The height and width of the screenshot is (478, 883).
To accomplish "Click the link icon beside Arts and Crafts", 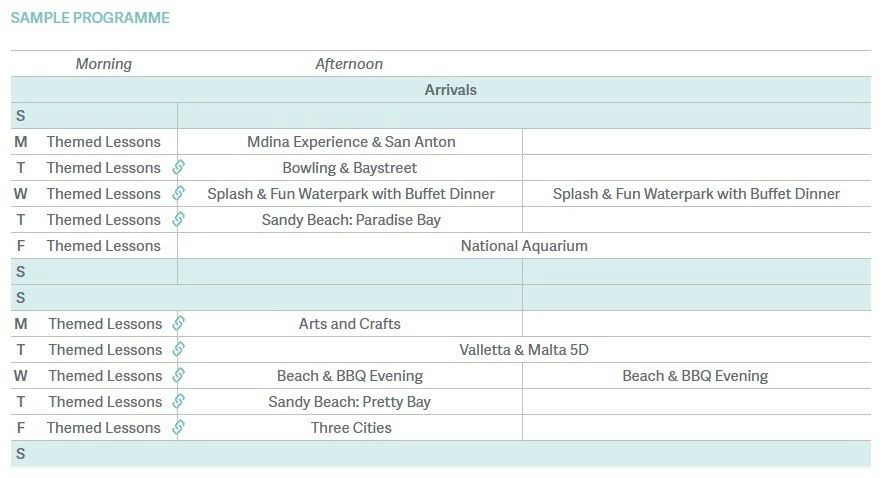I will tap(179, 323).
